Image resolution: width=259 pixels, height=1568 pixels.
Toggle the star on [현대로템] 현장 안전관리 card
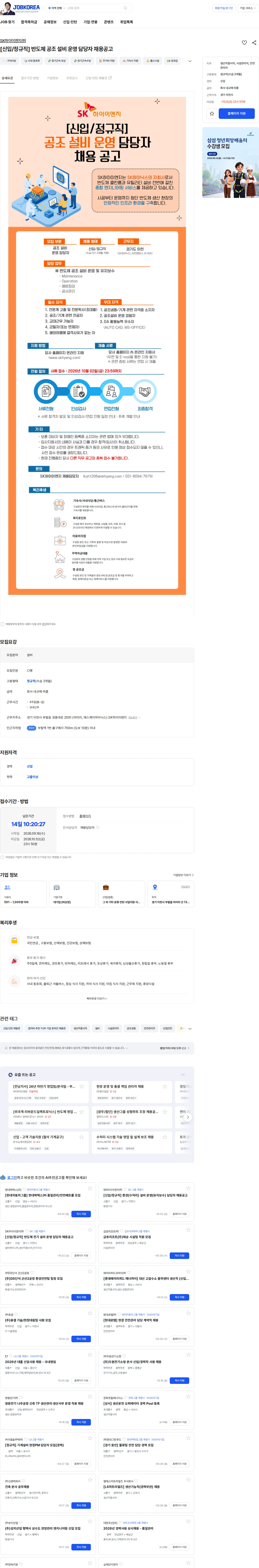pyautogui.click(x=188, y=1314)
